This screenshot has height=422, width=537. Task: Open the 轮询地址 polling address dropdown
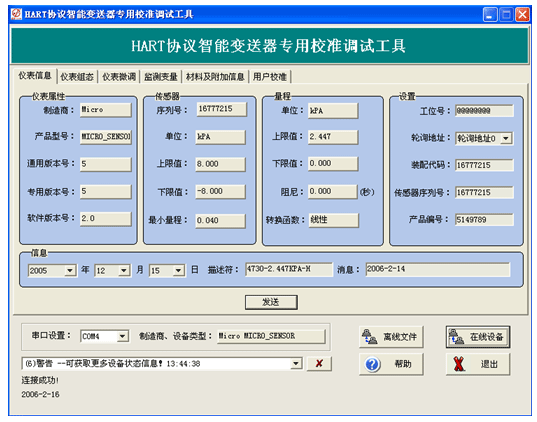click(x=506, y=138)
